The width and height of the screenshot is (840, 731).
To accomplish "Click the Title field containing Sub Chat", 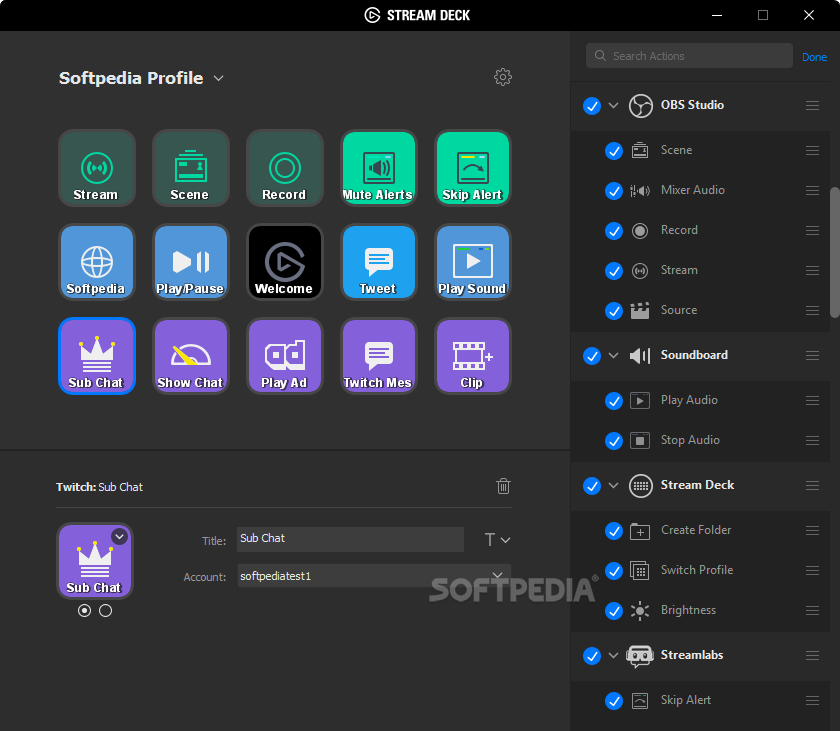I will pos(350,539).
